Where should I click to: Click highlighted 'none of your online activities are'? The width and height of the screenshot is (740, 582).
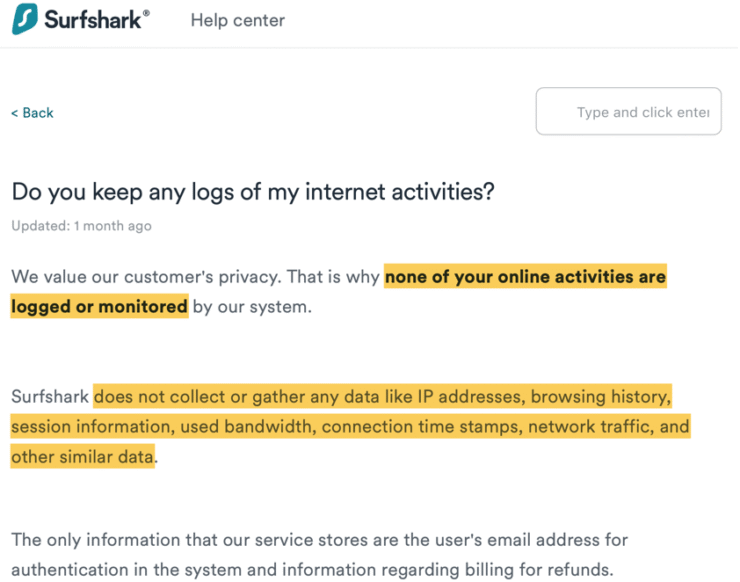(525, 277)
